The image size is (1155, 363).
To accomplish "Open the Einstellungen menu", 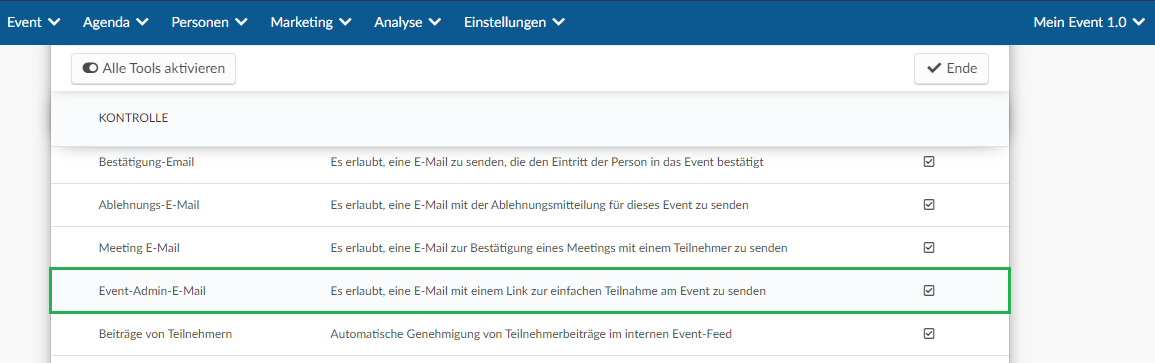I will (514, 22).
